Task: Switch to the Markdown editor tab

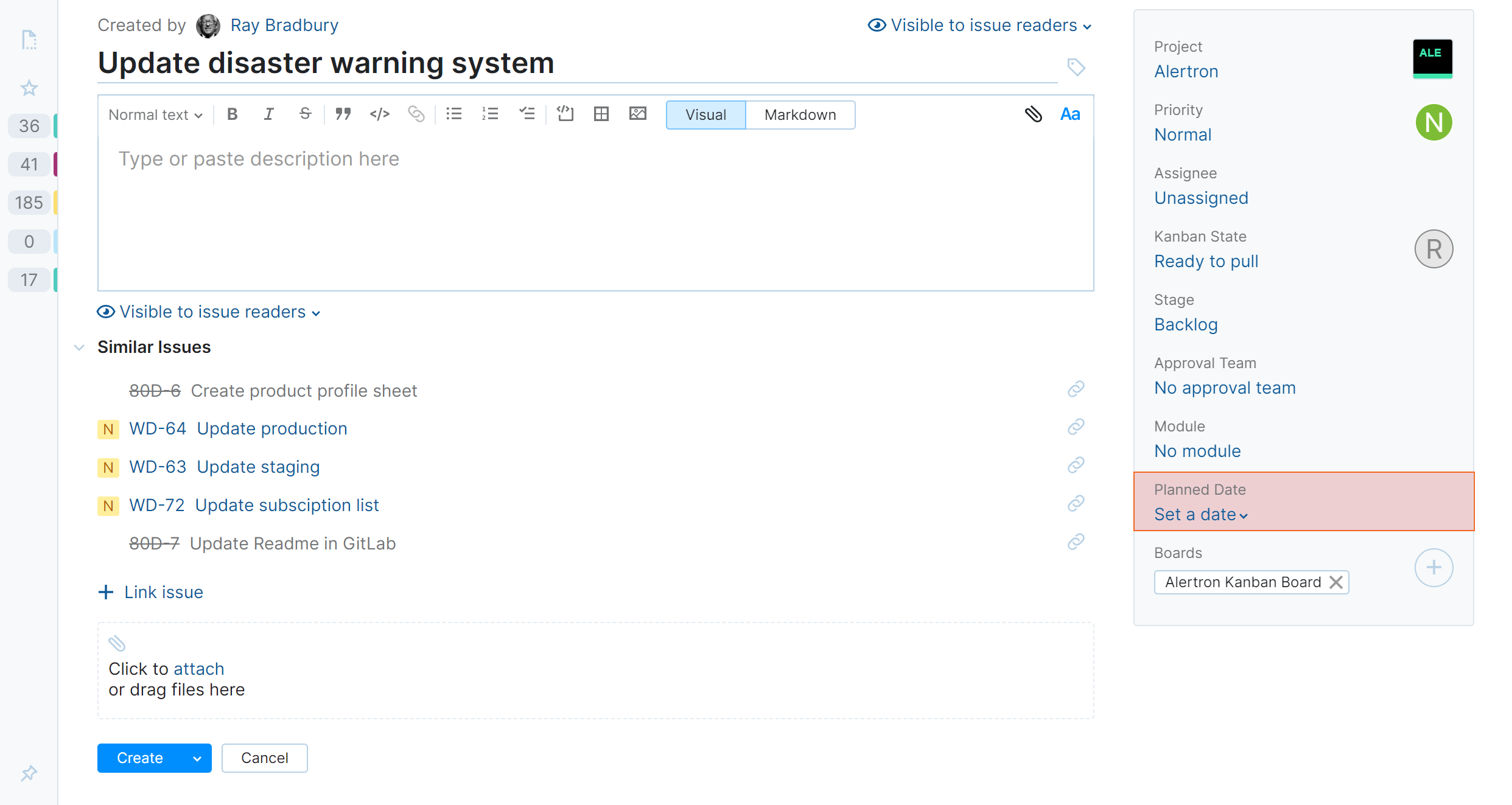Action: click(799, 115)
